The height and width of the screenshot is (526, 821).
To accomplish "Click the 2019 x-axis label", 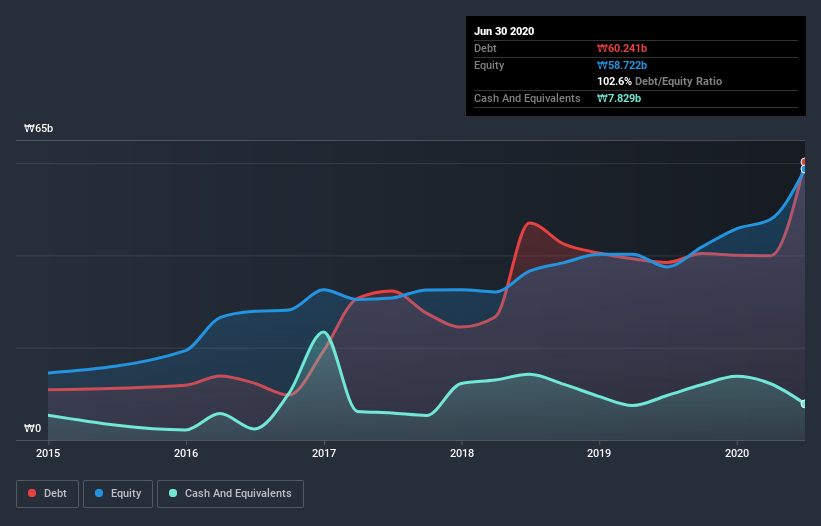I will coord(599,453).
